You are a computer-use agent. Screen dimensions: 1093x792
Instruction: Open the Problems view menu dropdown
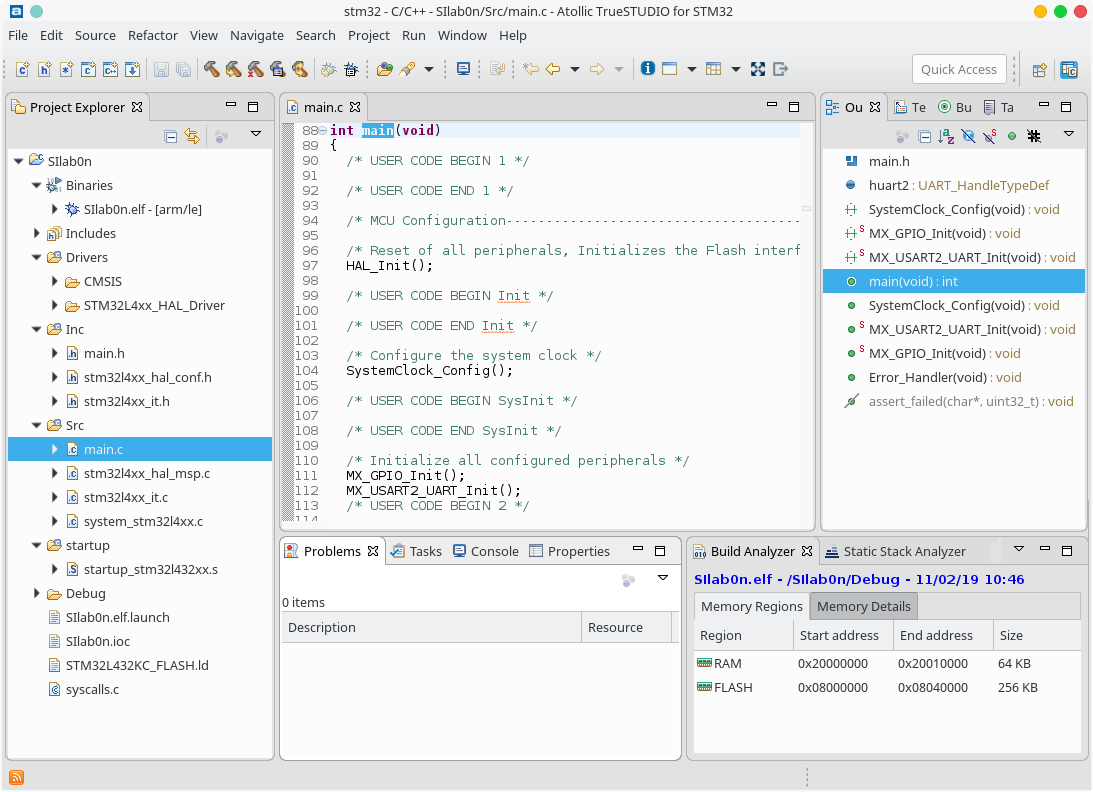[x=662, y=578]
